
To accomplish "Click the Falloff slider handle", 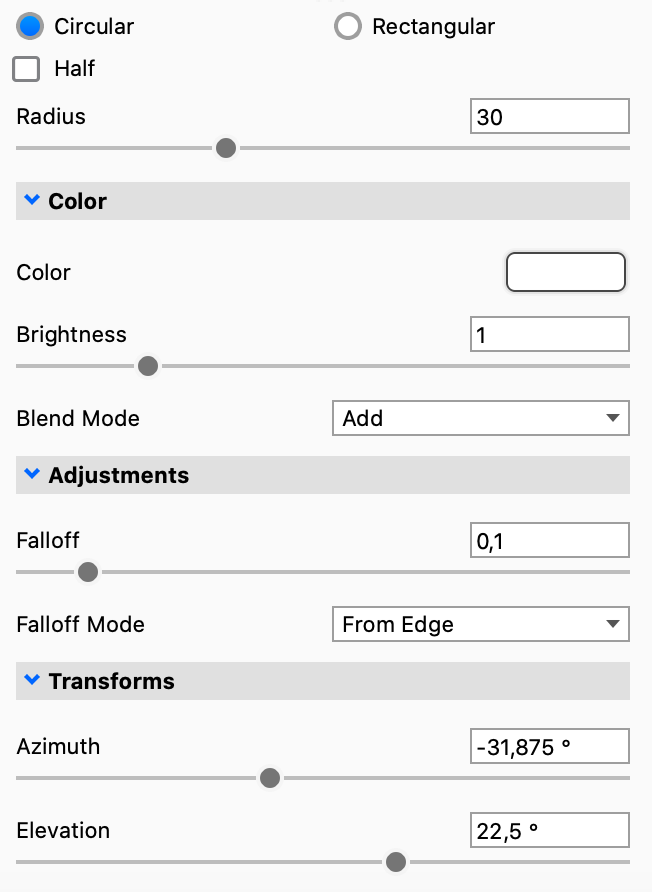I will point(88,572).
